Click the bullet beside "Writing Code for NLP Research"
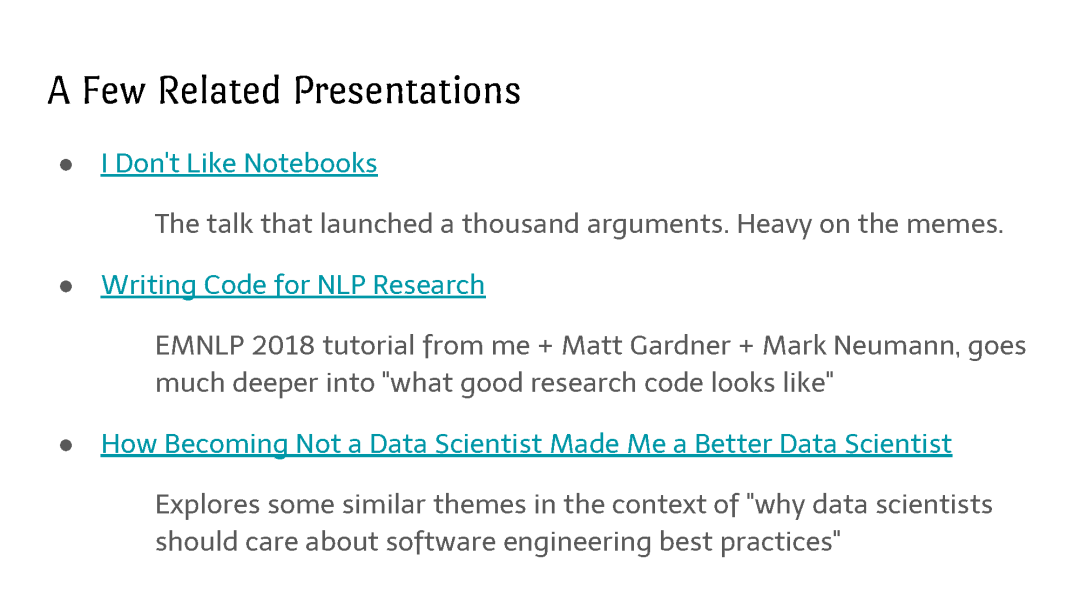 point(66,286)
